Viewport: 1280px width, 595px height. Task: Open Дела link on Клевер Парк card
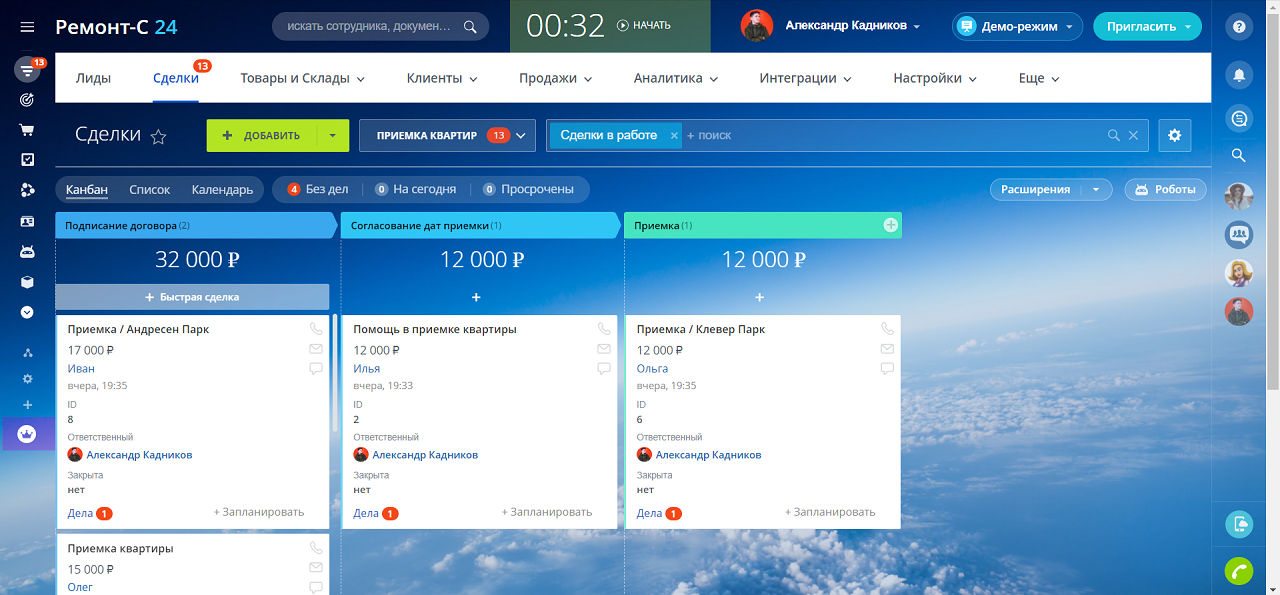pyautogui.click(x=649, y=513)
